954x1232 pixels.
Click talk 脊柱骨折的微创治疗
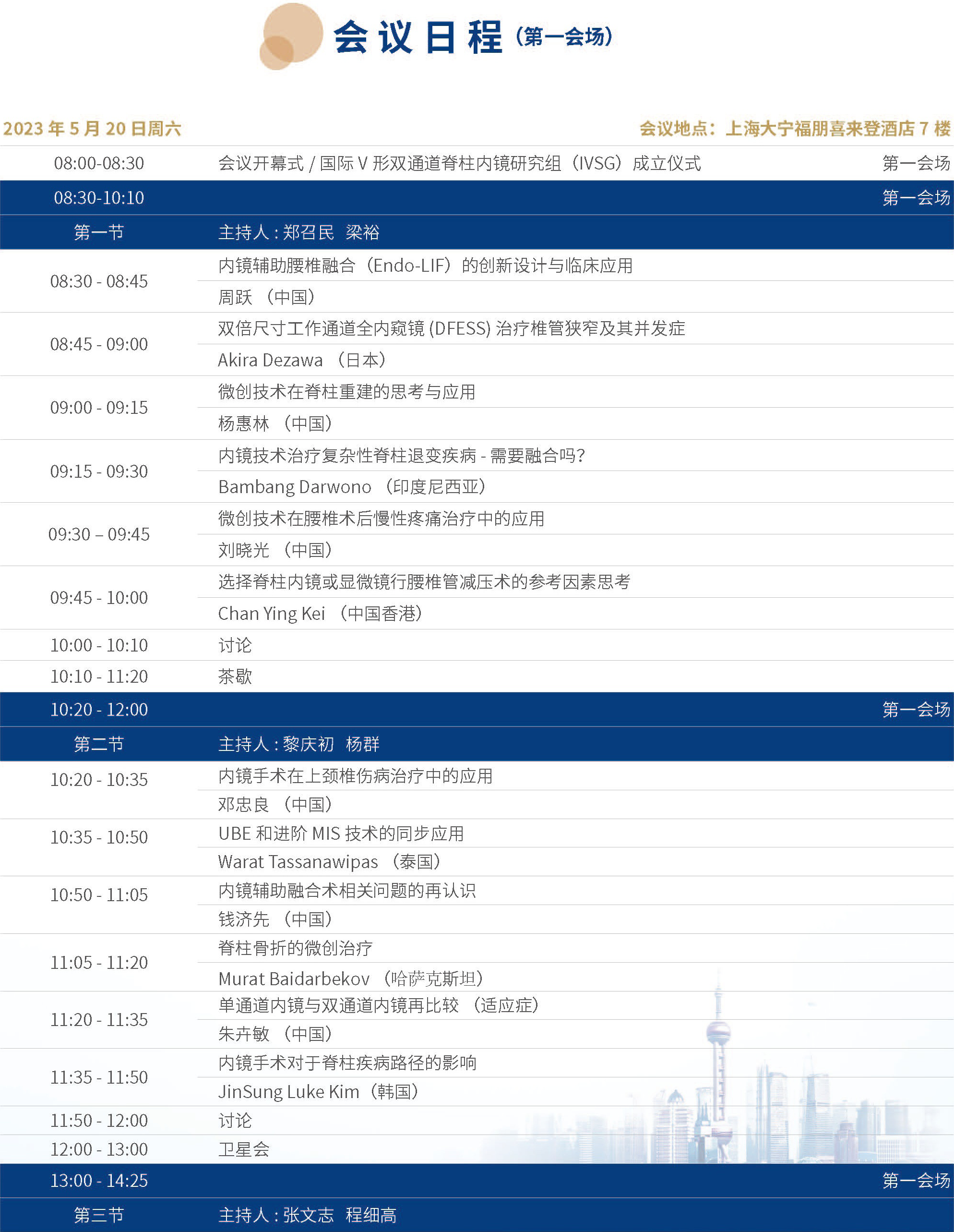coord(296,948)
